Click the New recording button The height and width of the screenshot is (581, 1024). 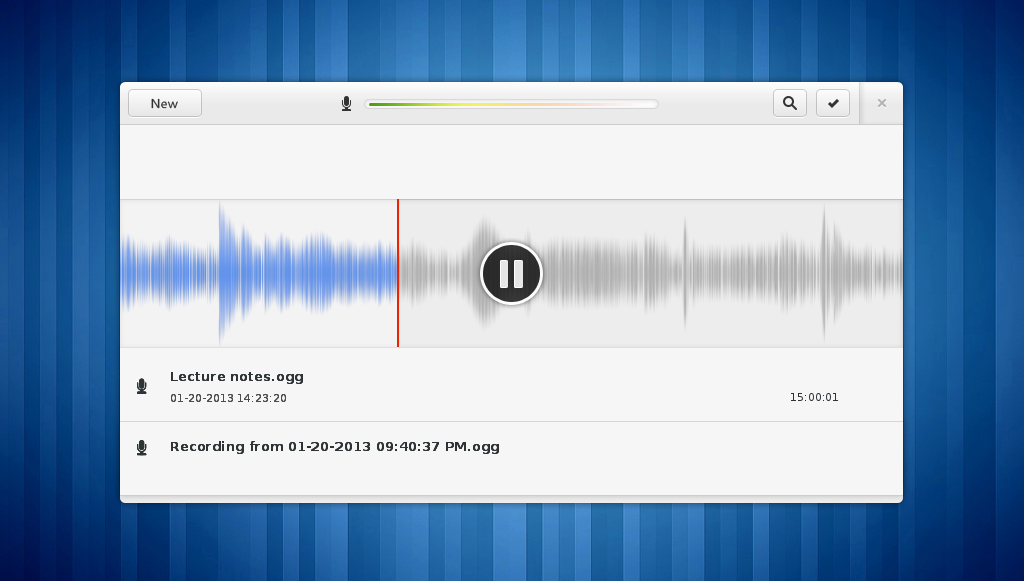tap(165, 103)
